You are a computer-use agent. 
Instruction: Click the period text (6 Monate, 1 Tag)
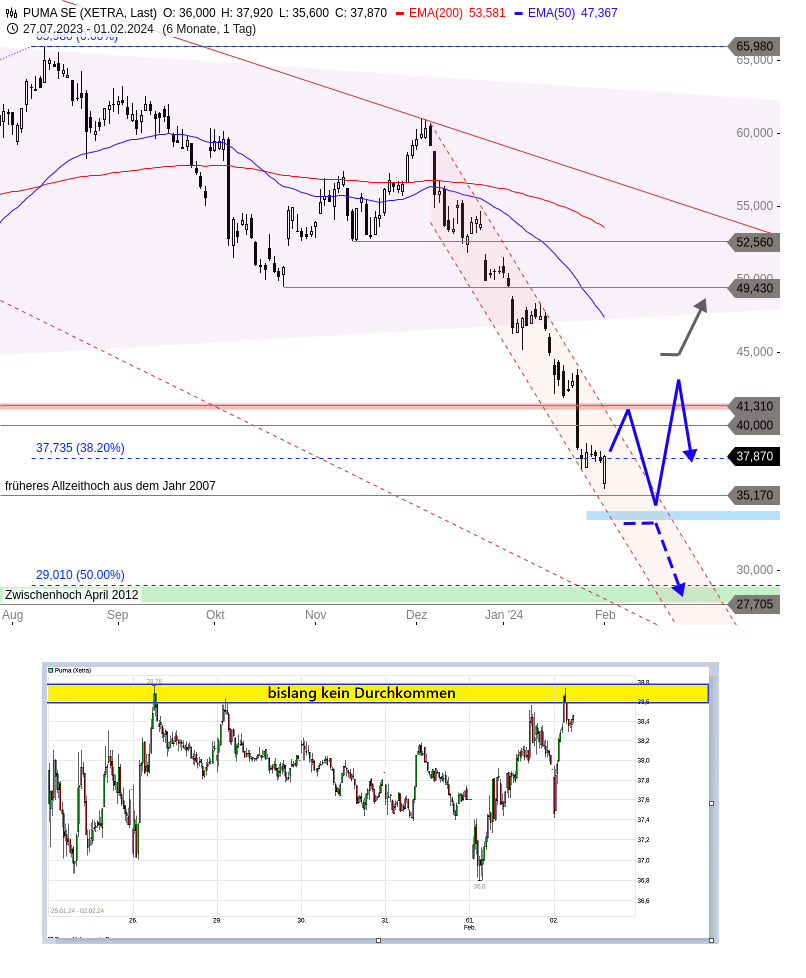[209, 29]
